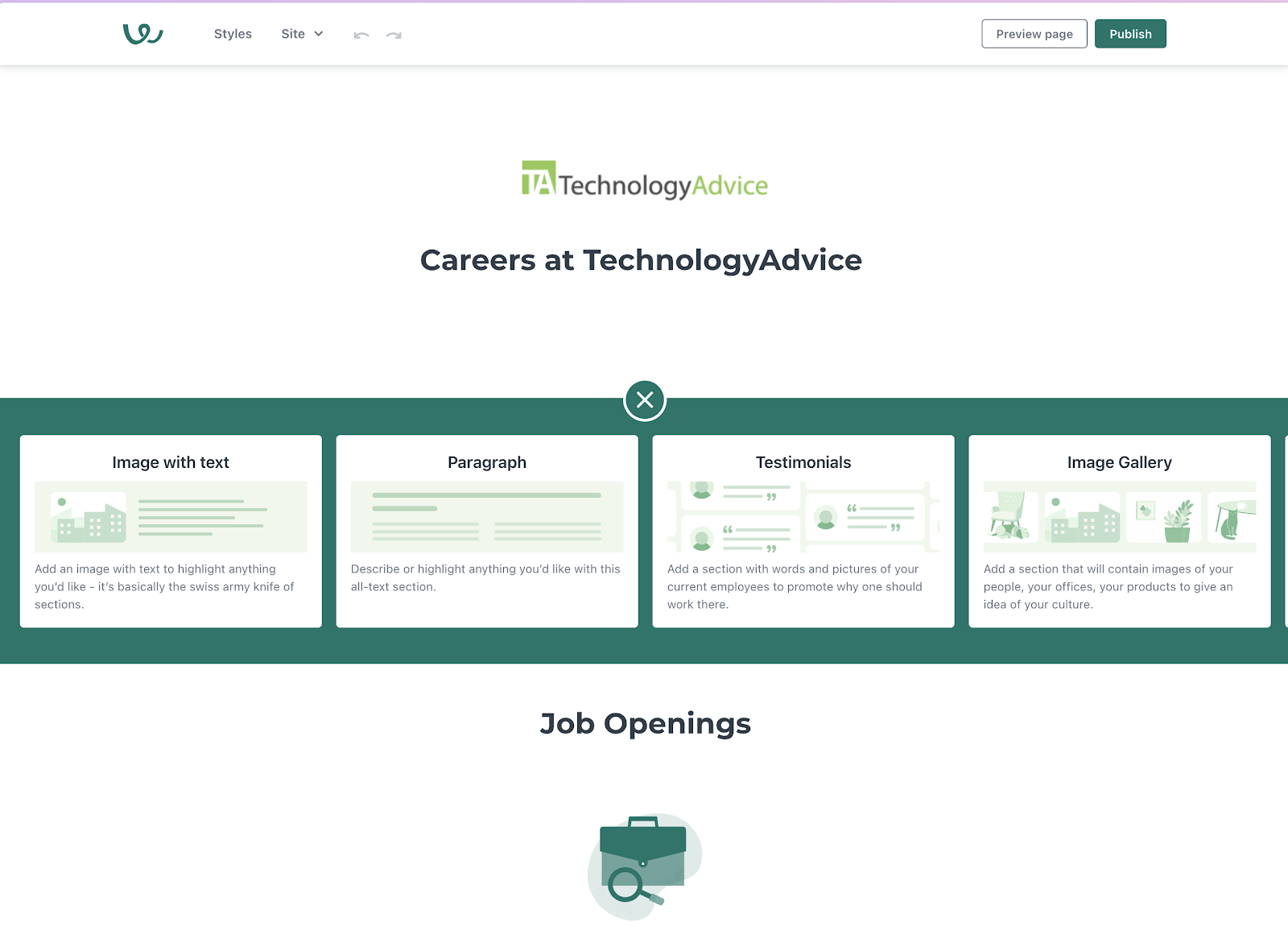Close the section picker with the X button

tap(645, 400)
